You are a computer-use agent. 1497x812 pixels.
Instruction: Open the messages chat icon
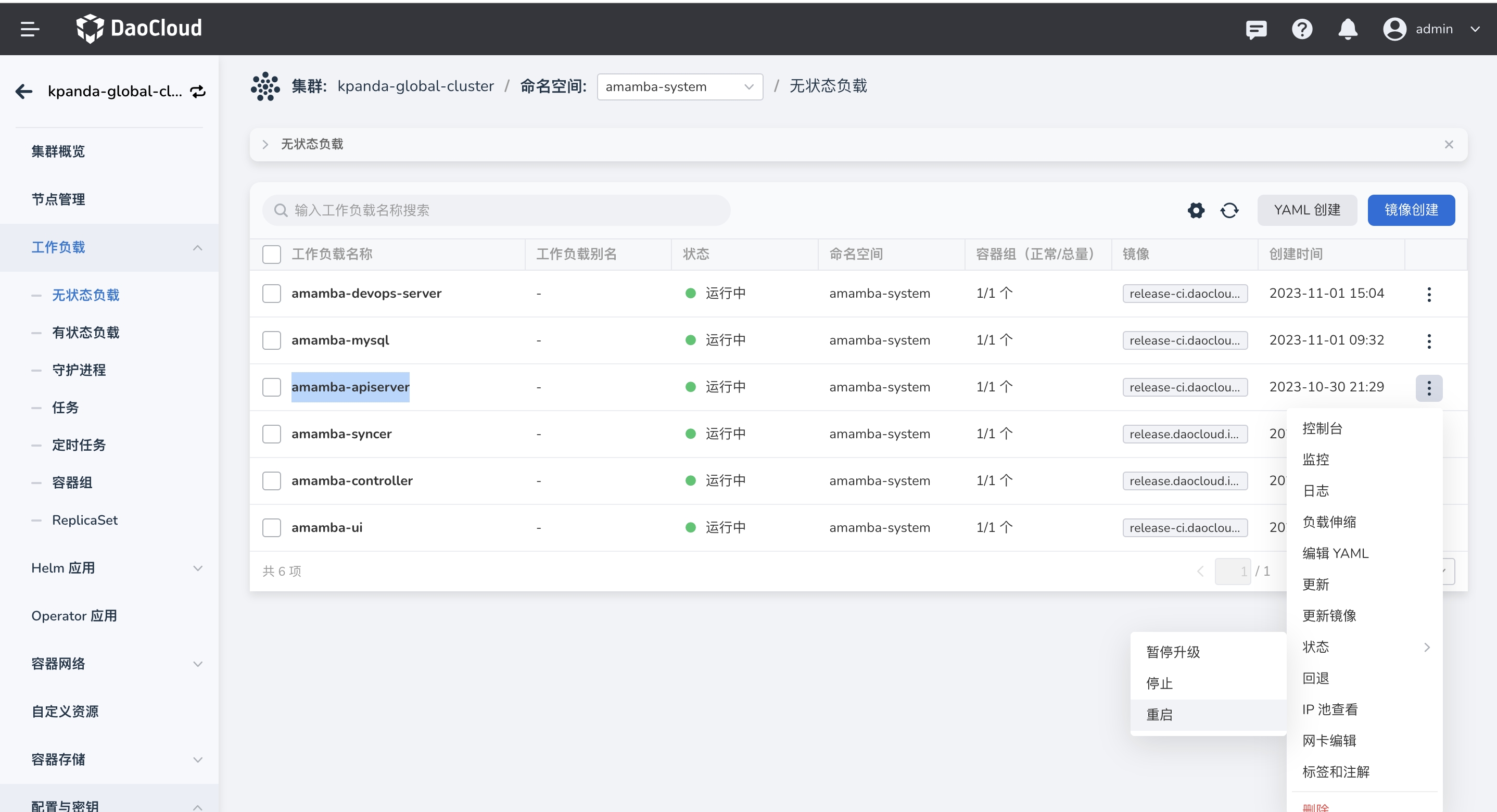coord(1256,29)
